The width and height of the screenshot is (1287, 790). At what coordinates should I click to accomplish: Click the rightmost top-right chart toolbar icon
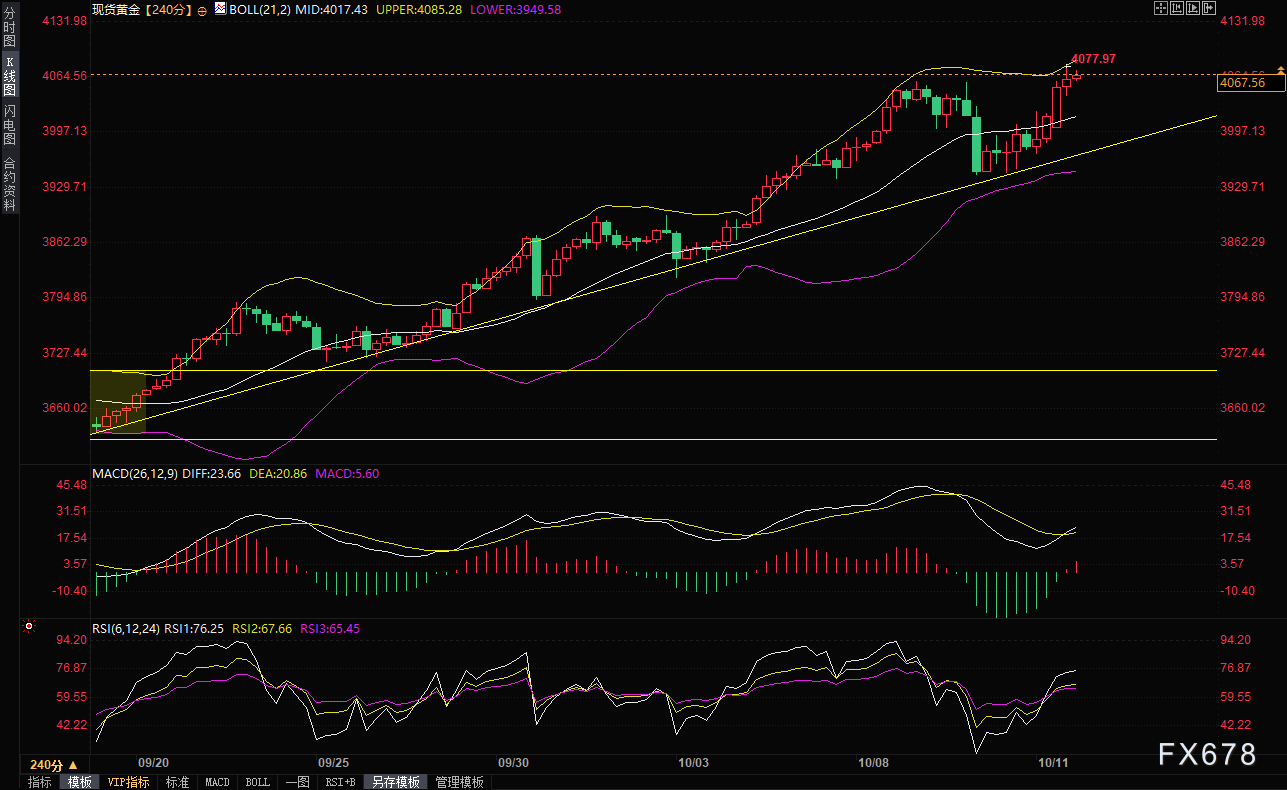click(x=1209, y=8)
